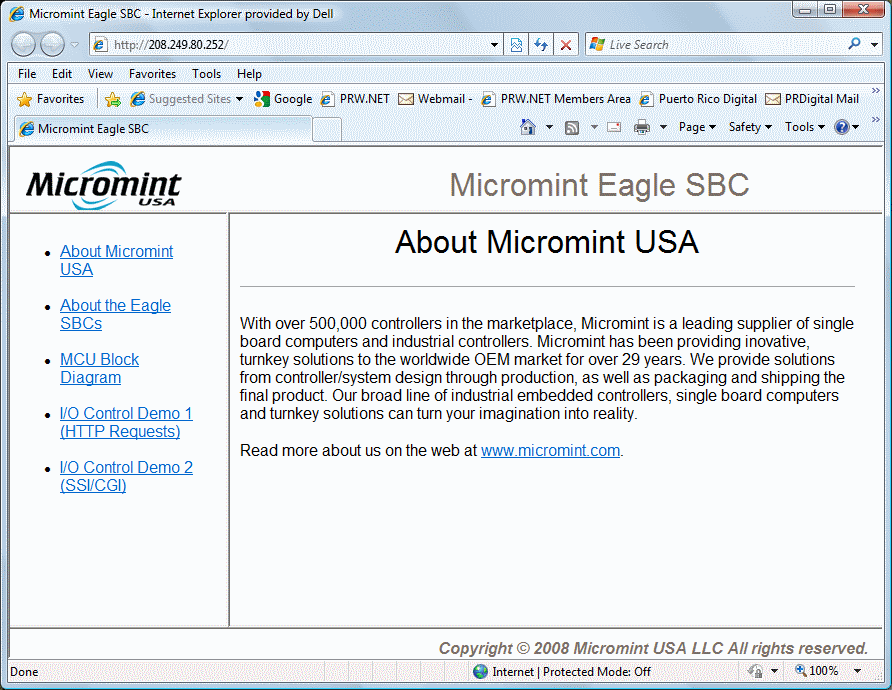Screen dimensions: 892x690
Task: Click the Help question mark icon
Action: pos(842,127)
